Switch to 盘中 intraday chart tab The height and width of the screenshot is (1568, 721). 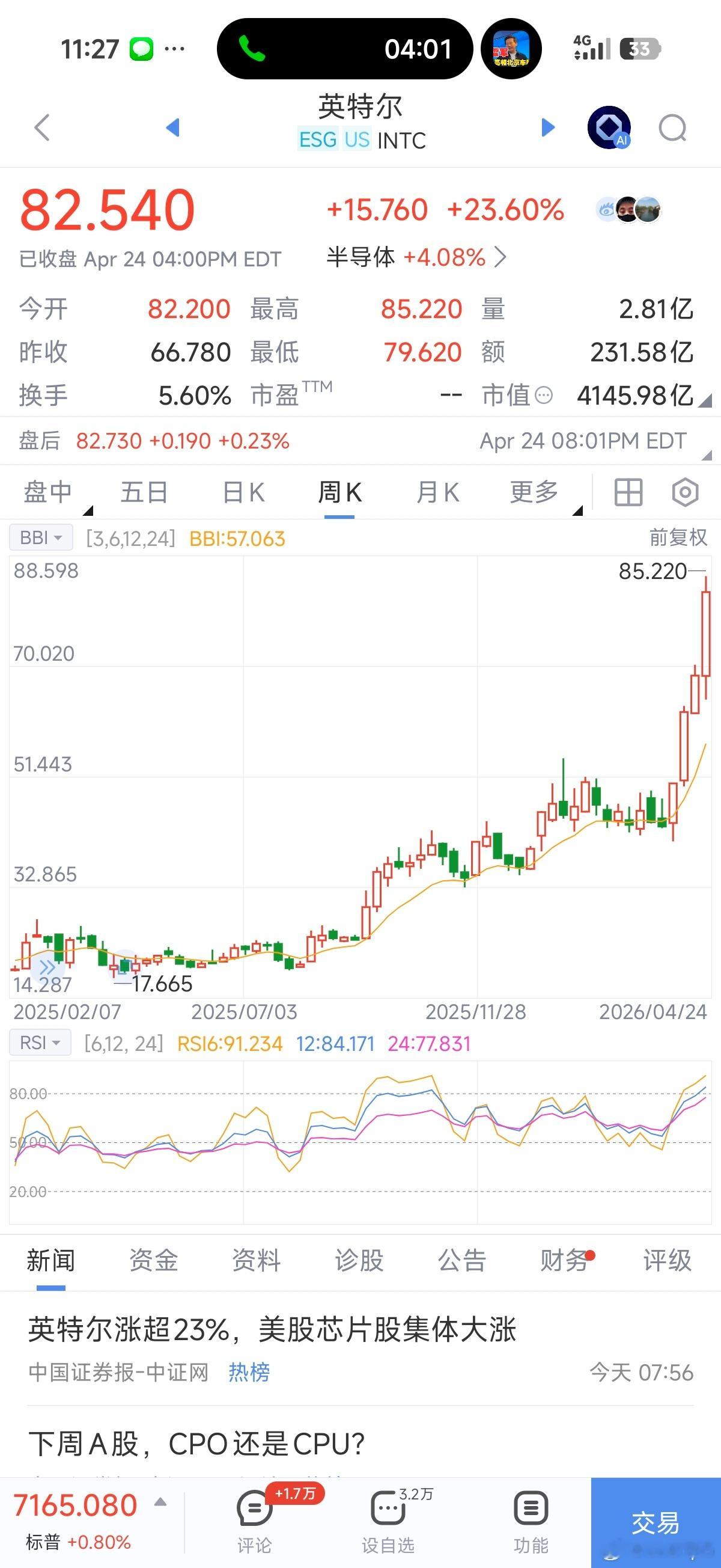(x=48, y=492)
